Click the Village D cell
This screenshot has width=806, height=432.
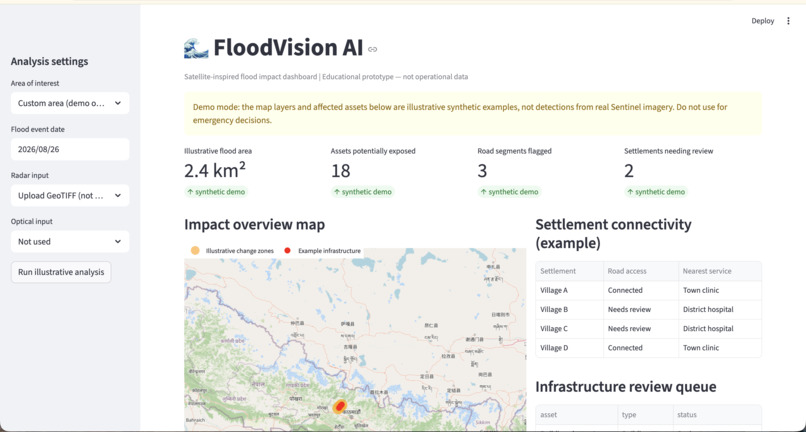point(569,348)
